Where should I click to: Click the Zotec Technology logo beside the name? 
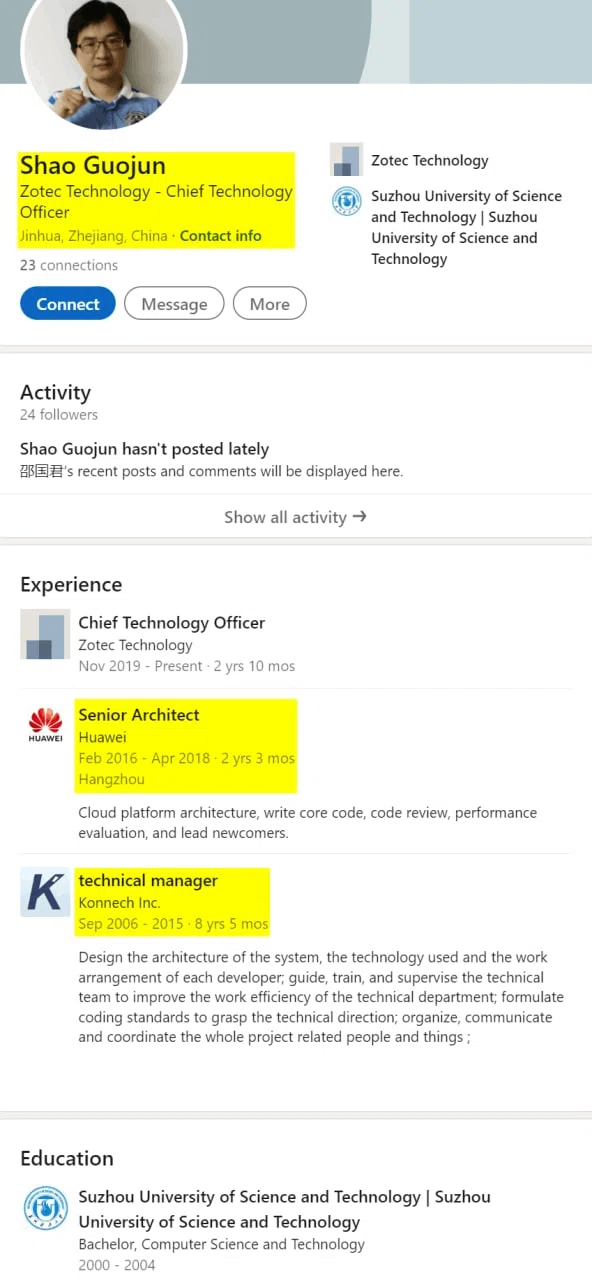346,160
